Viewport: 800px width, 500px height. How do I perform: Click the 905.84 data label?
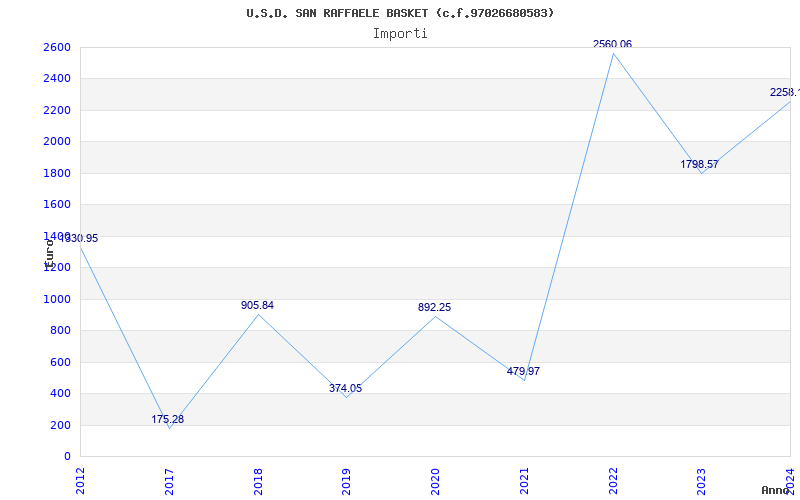click(x=257, y=305)
